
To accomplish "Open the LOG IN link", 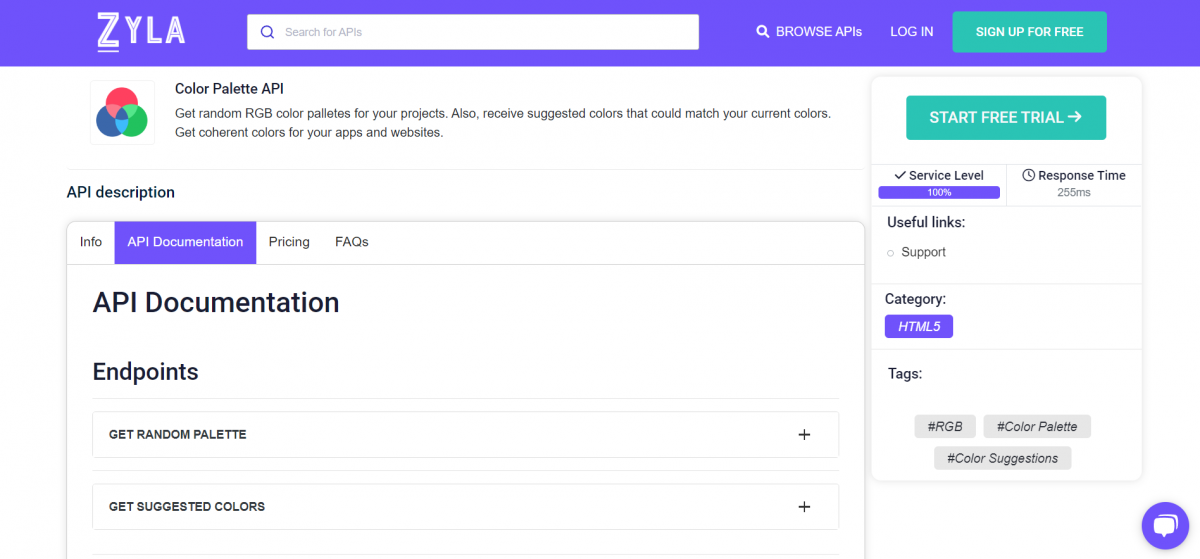I will click(x=911, y=32).
